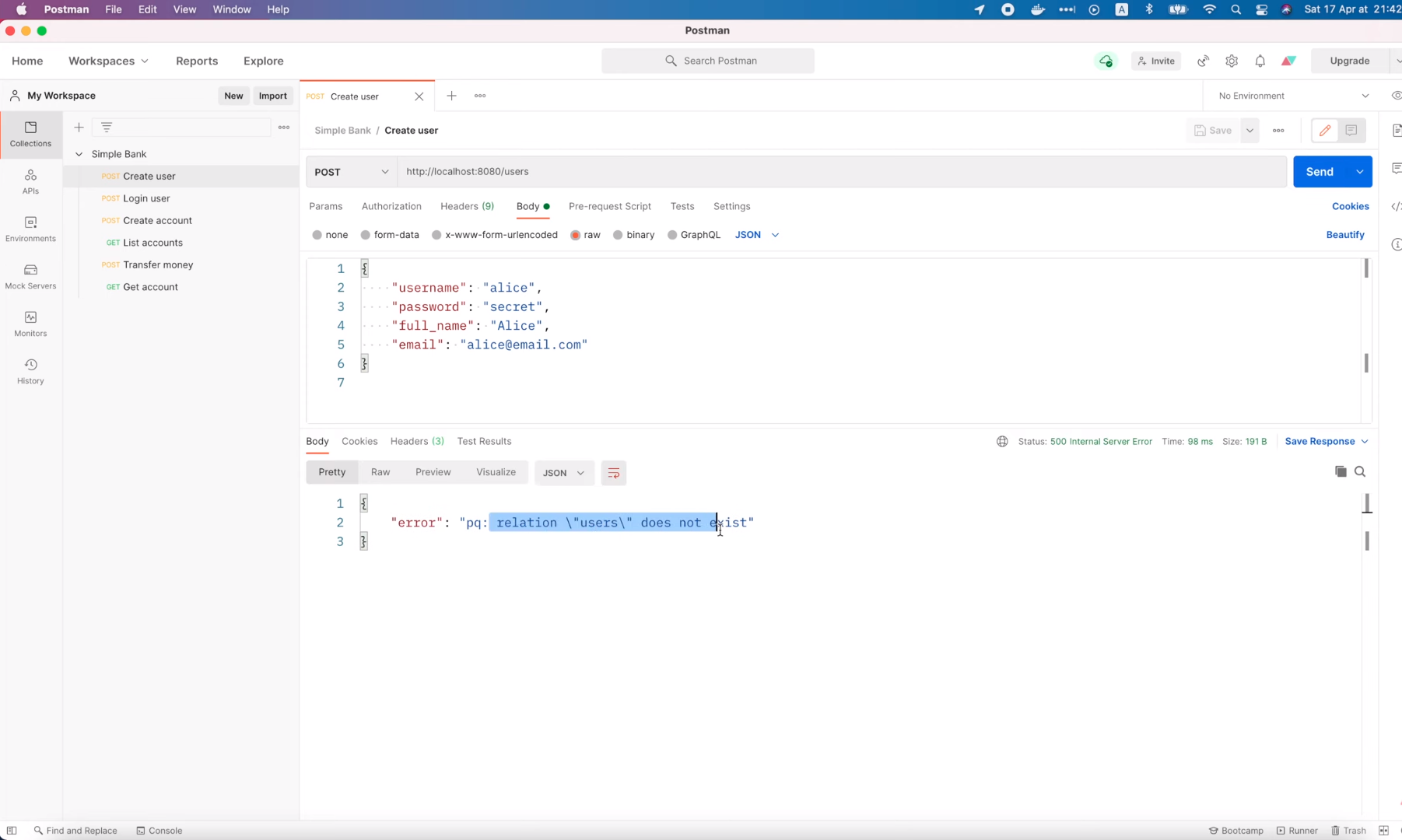Switch to the Params tab
The image size is (1402, 840).
[x=325, y=206]
